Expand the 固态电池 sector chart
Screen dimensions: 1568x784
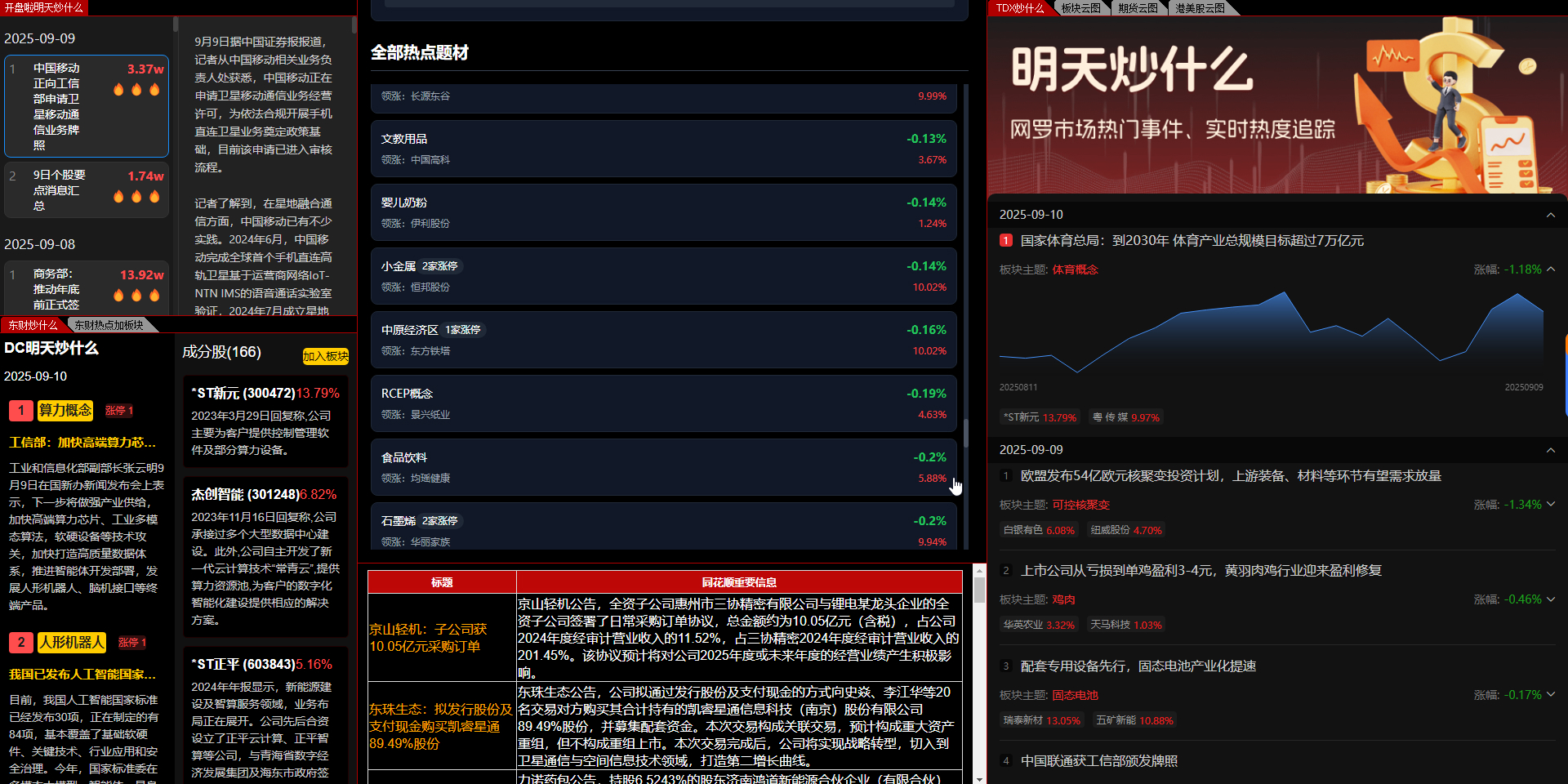tap(1551, 694)
